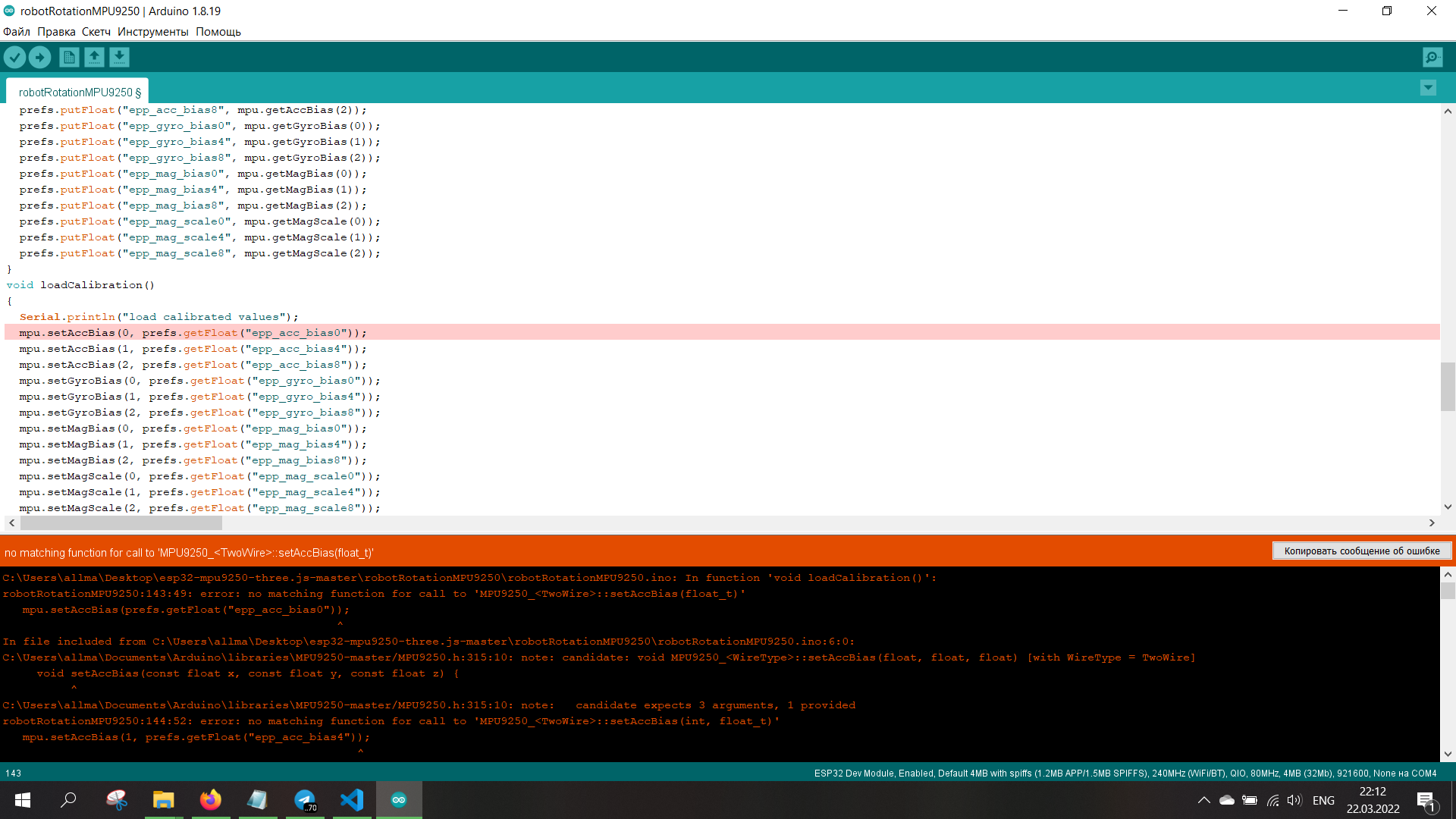Screen dimensions: 1456x819
Task: Select the robotRotationMPU9250 sketch tab
Action: click(79, 93)
